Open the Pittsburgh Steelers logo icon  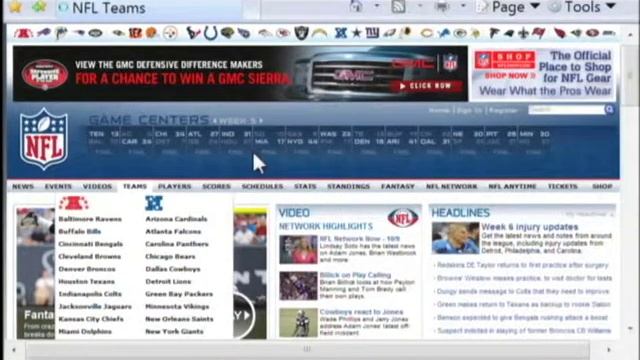pos(170,33)
